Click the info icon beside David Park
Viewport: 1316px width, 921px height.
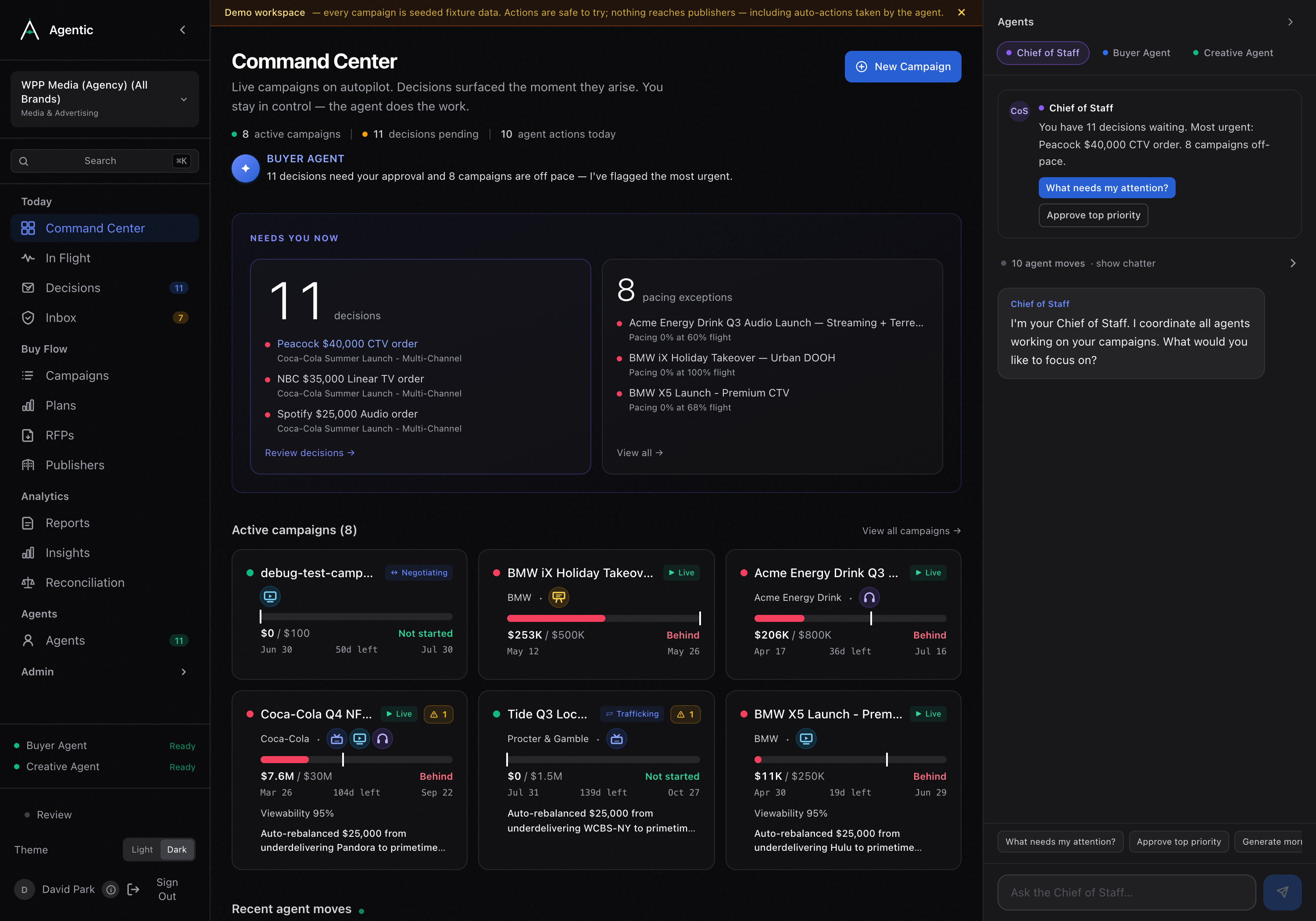[111, 889]
